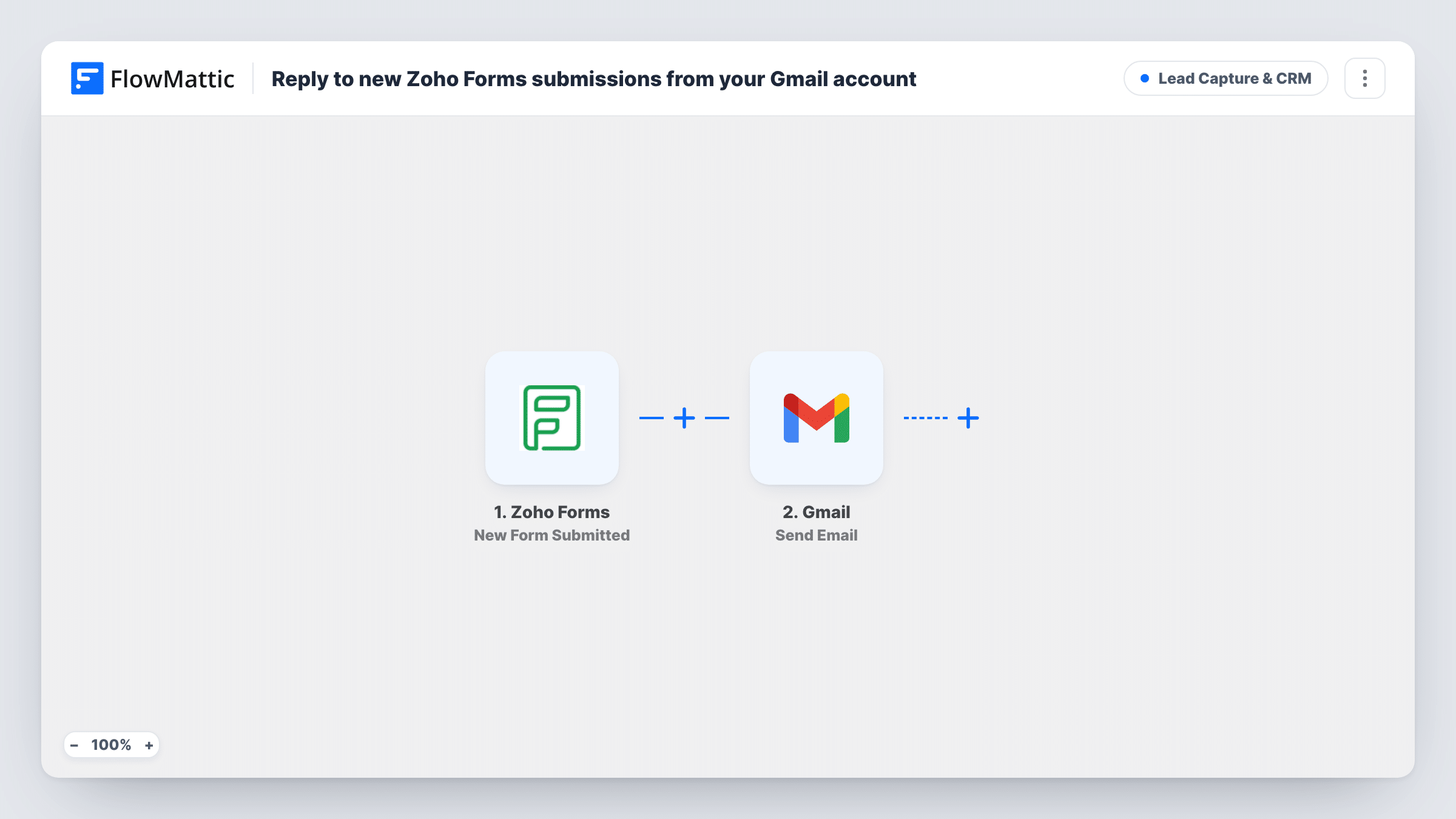Click the "2. Gmail" label

tap(817, 512)
